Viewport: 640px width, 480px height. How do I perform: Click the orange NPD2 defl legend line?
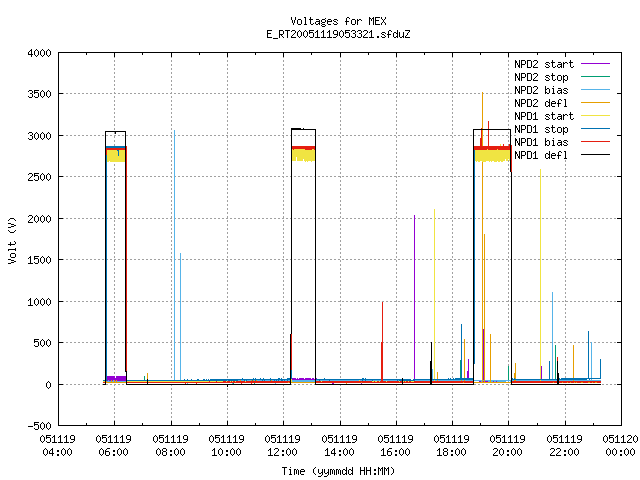(x=596, y=103)
